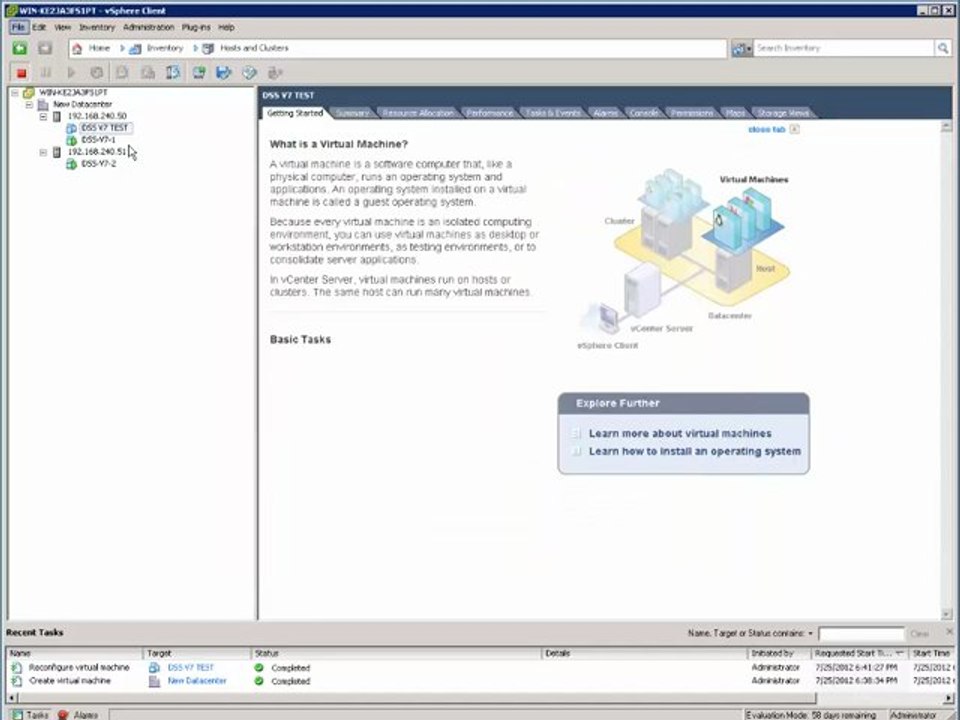Open the Administration menu
Screen dimensions: 960x720
(148, 28)
